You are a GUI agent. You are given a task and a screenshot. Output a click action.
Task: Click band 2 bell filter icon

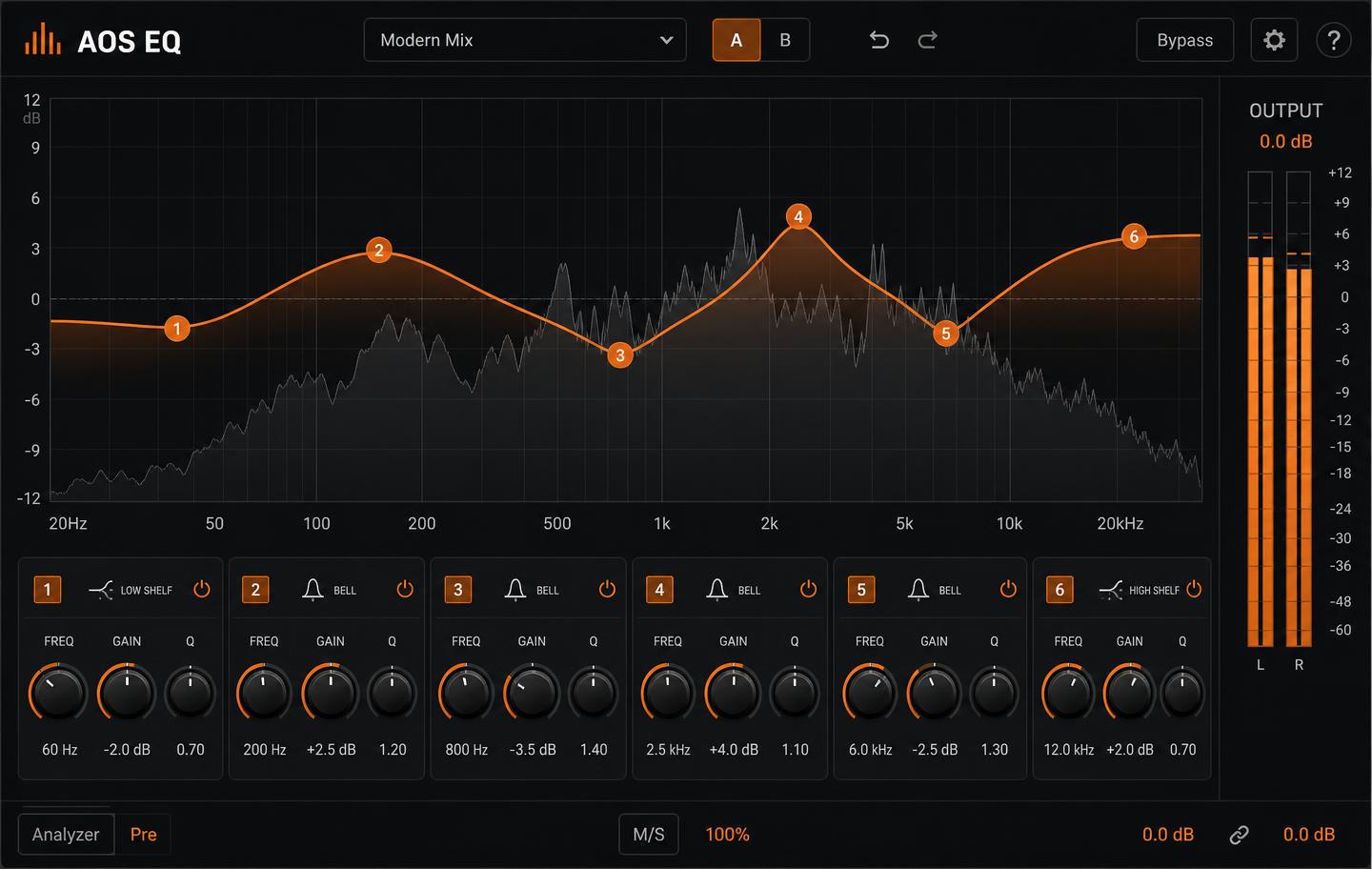(x=313, y=590)
